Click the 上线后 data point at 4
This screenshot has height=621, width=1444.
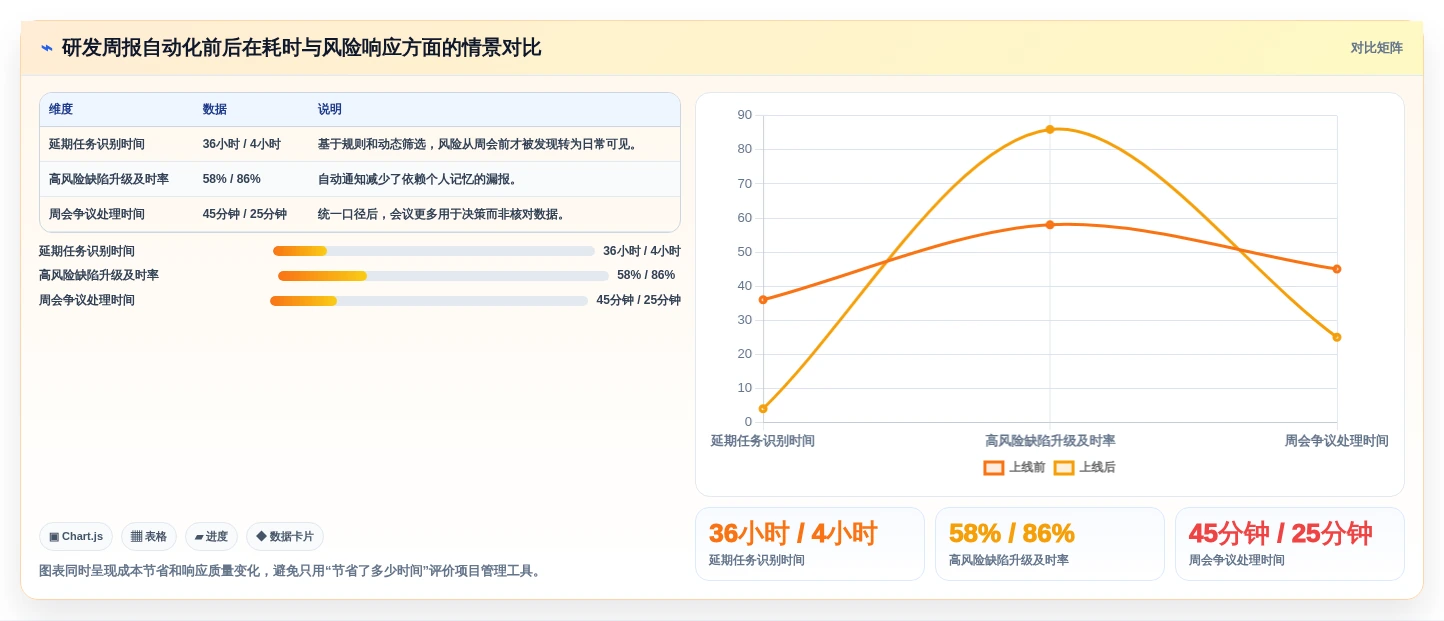[763, 409]
